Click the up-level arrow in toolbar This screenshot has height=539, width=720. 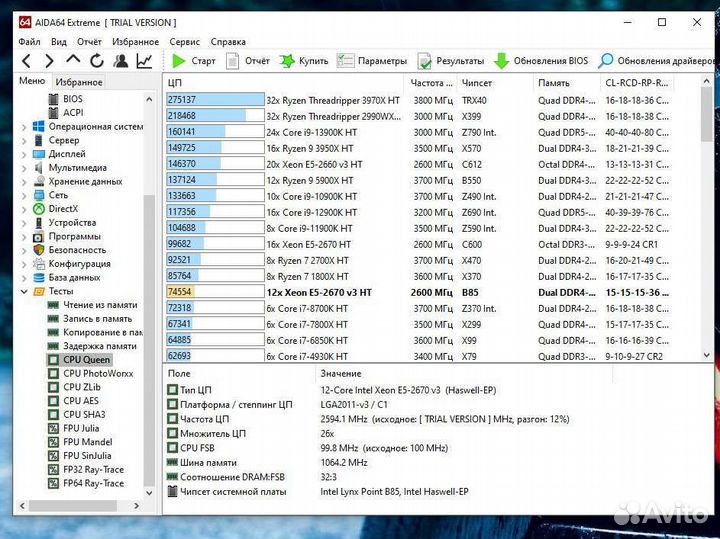click(x=75, y=61)
